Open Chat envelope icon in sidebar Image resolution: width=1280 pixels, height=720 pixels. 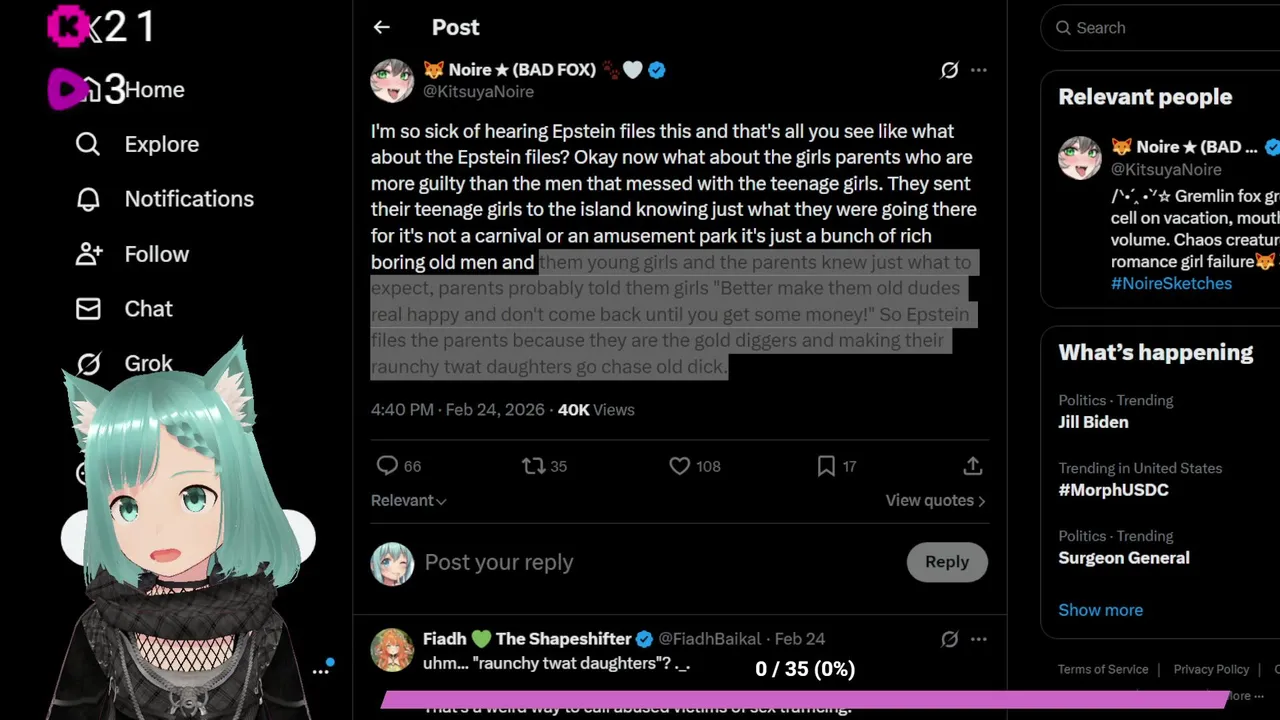tap(89, 309)
